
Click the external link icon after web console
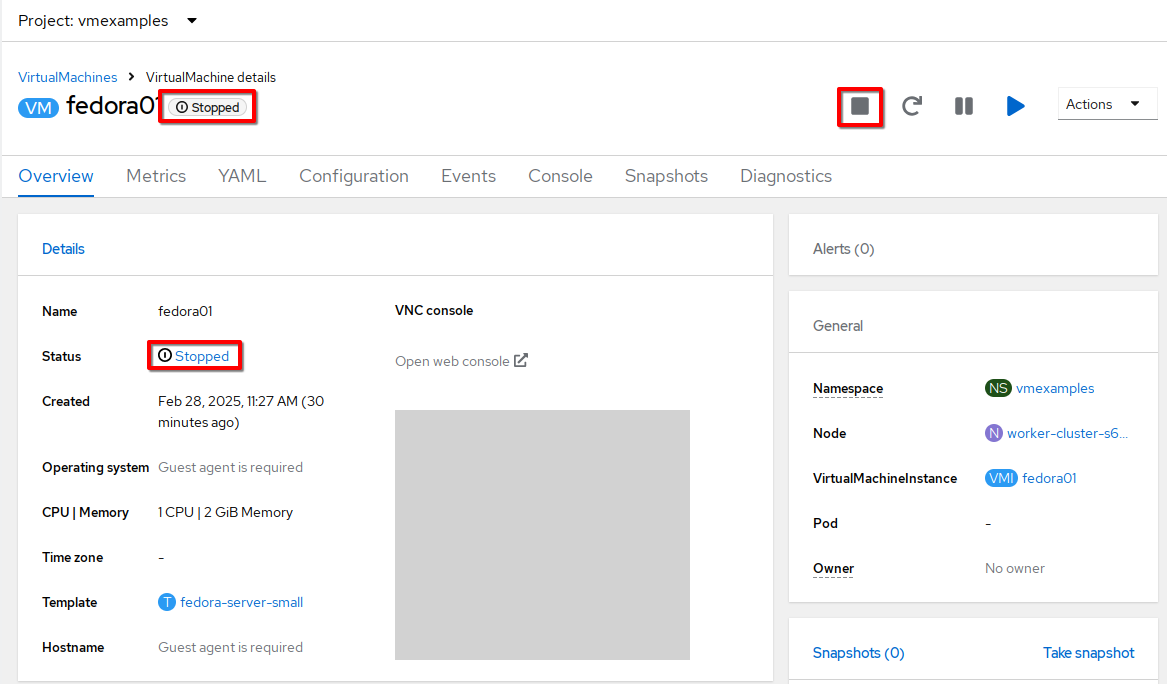pos(521,360)
